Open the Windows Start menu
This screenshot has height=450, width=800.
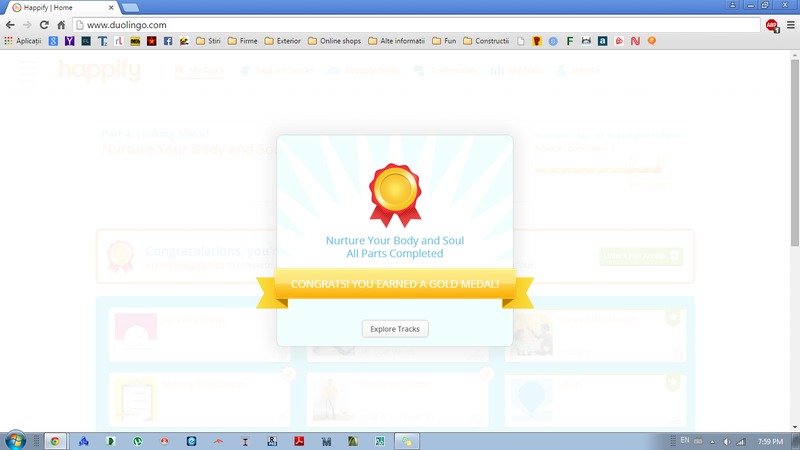(15, 441)
